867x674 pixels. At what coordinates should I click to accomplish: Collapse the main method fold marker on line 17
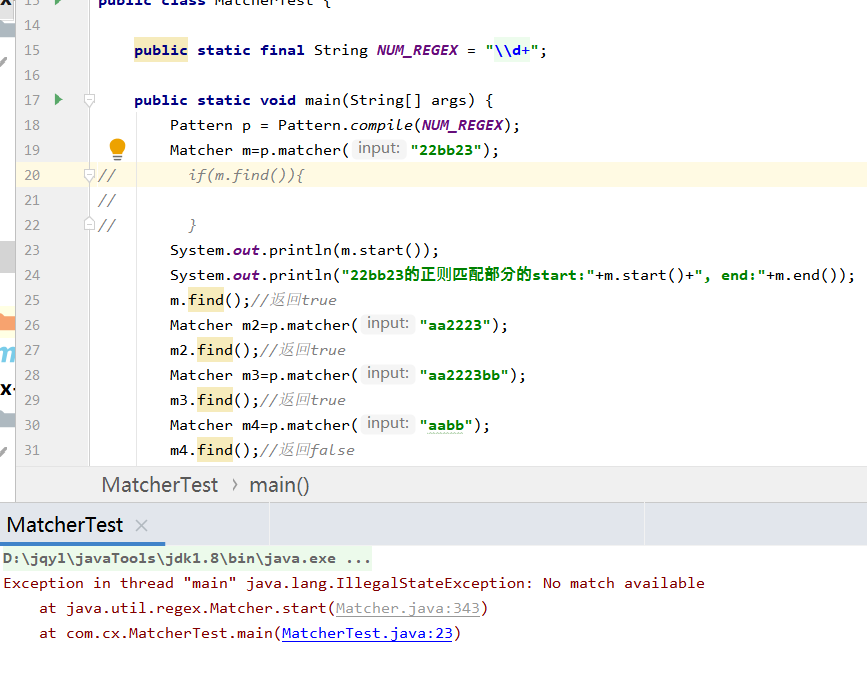89,100
